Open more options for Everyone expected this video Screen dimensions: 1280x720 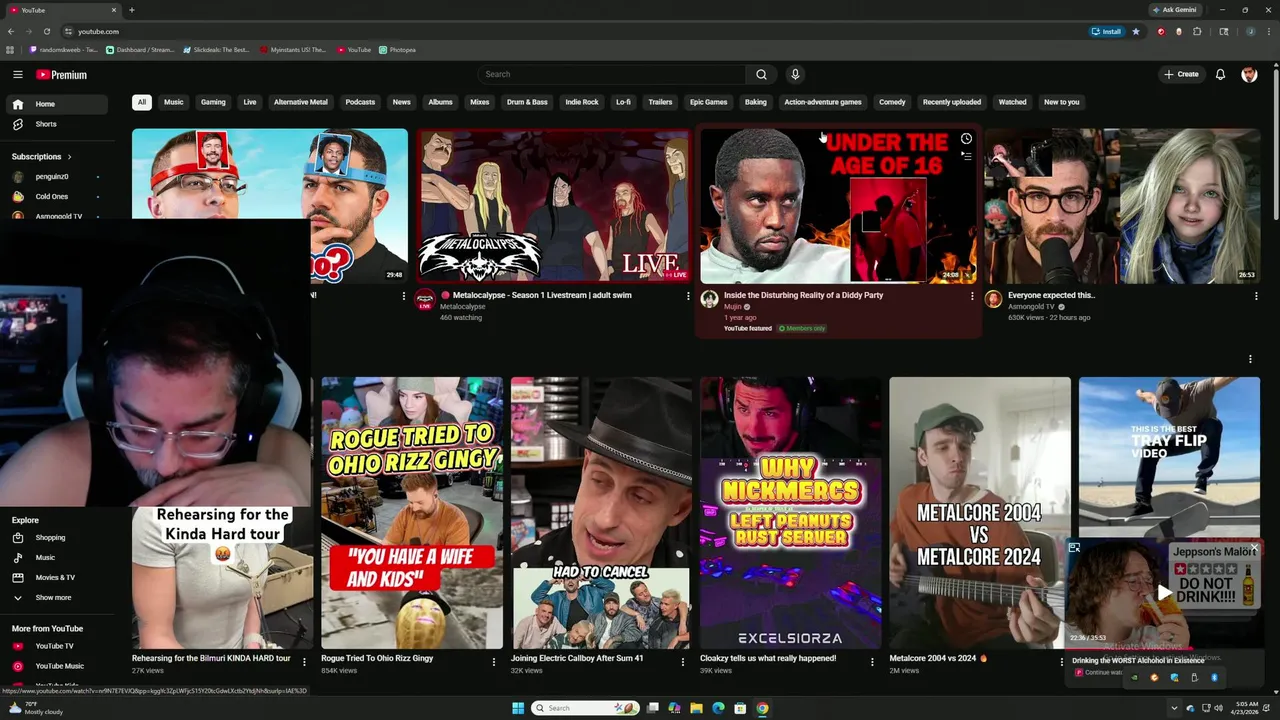click(x=1256, y=296)
